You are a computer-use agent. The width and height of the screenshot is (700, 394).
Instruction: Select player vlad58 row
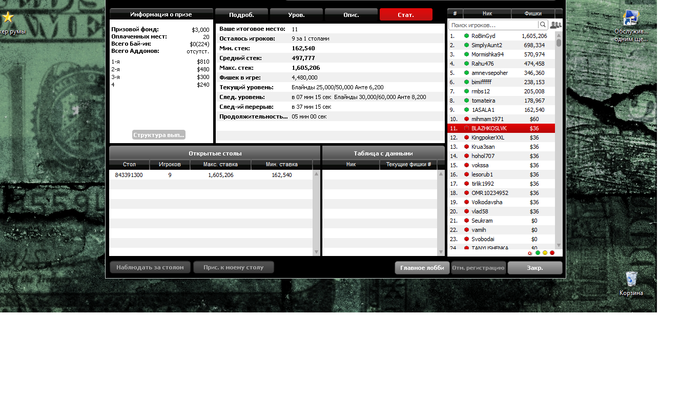[x=501, y=212]
